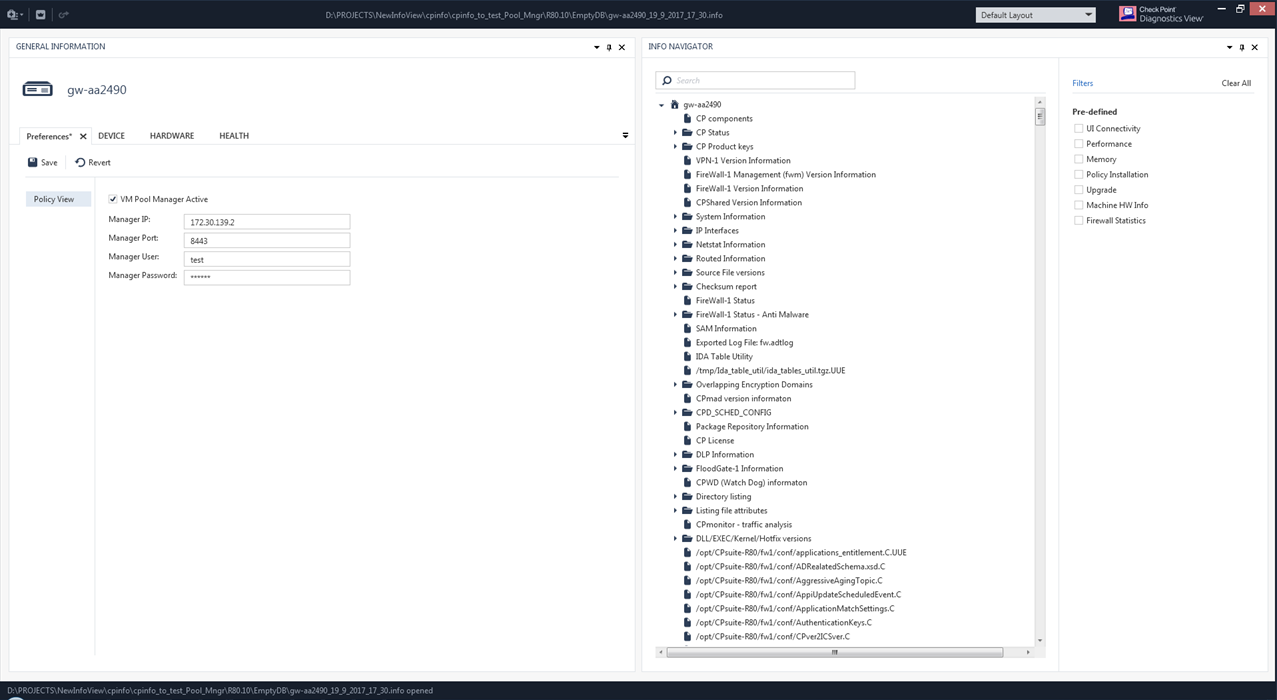Viewport: 1277px width, 700px height.
Task: Click the Manager Port field
Action: [267, 241]
